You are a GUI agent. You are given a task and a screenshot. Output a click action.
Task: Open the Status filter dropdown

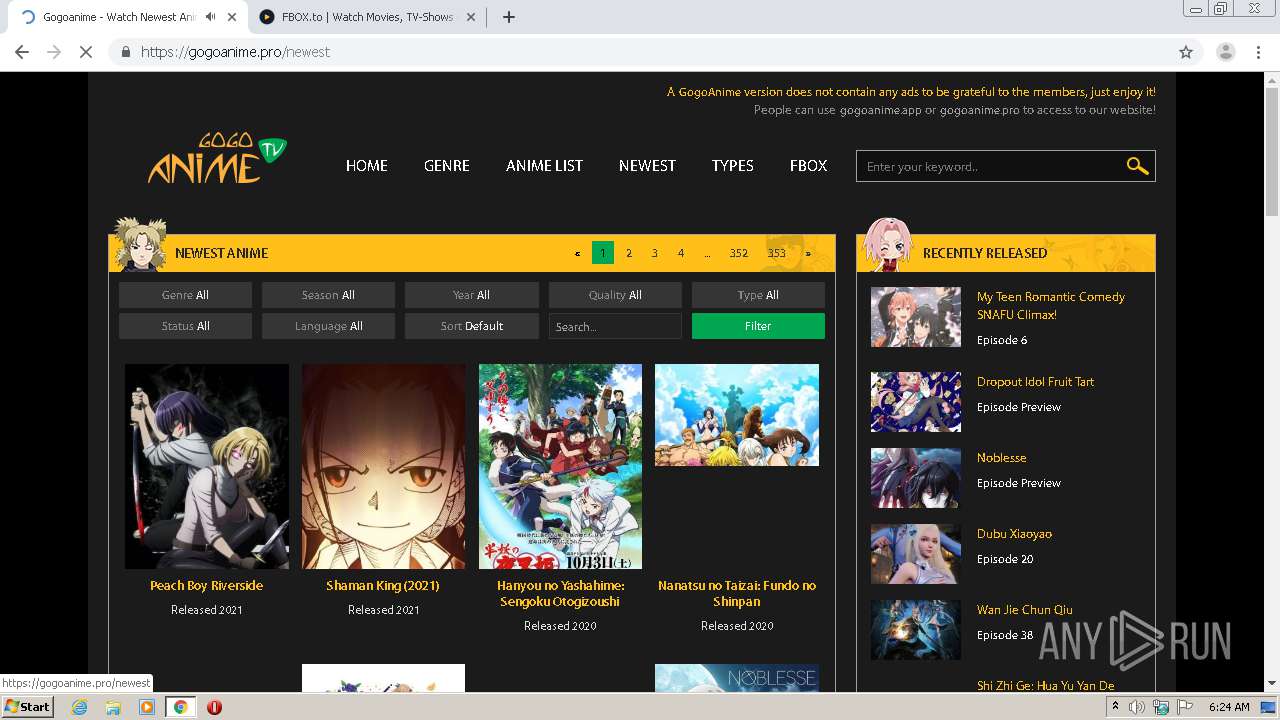(x=185, y=326)
